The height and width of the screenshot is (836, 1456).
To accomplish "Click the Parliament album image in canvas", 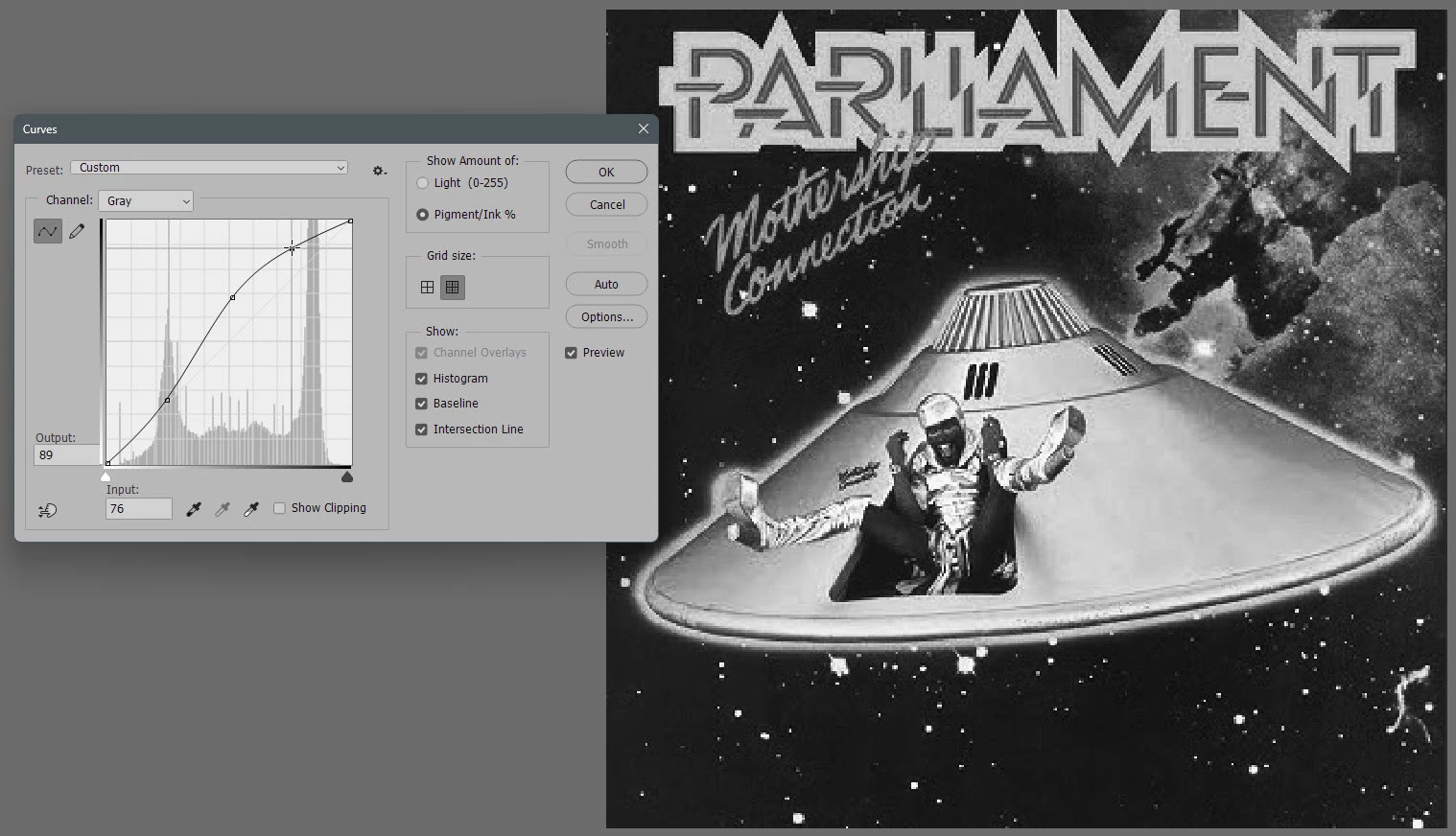I will coord(1025,419).
